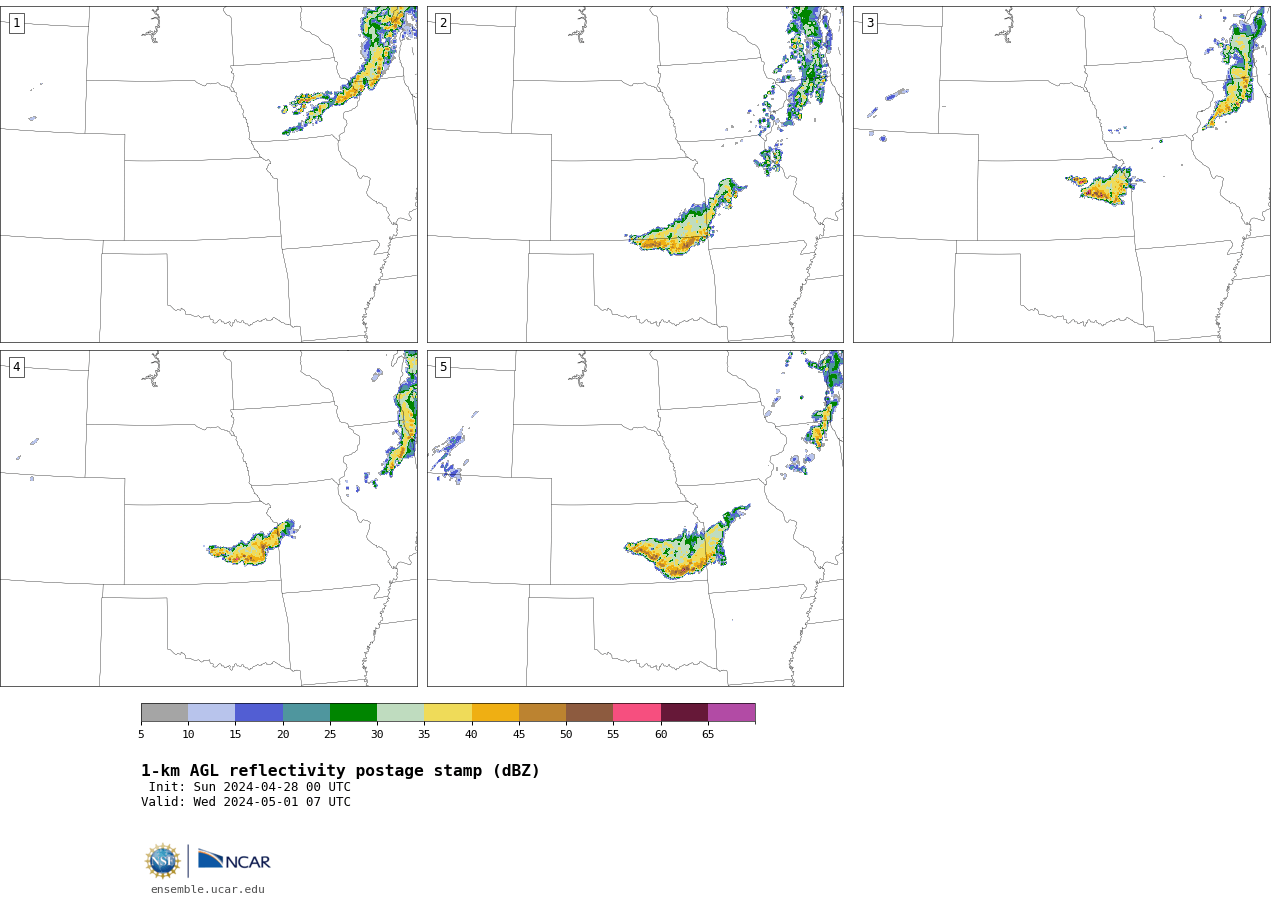Click the panel number 2 label box

coord(443,23)
